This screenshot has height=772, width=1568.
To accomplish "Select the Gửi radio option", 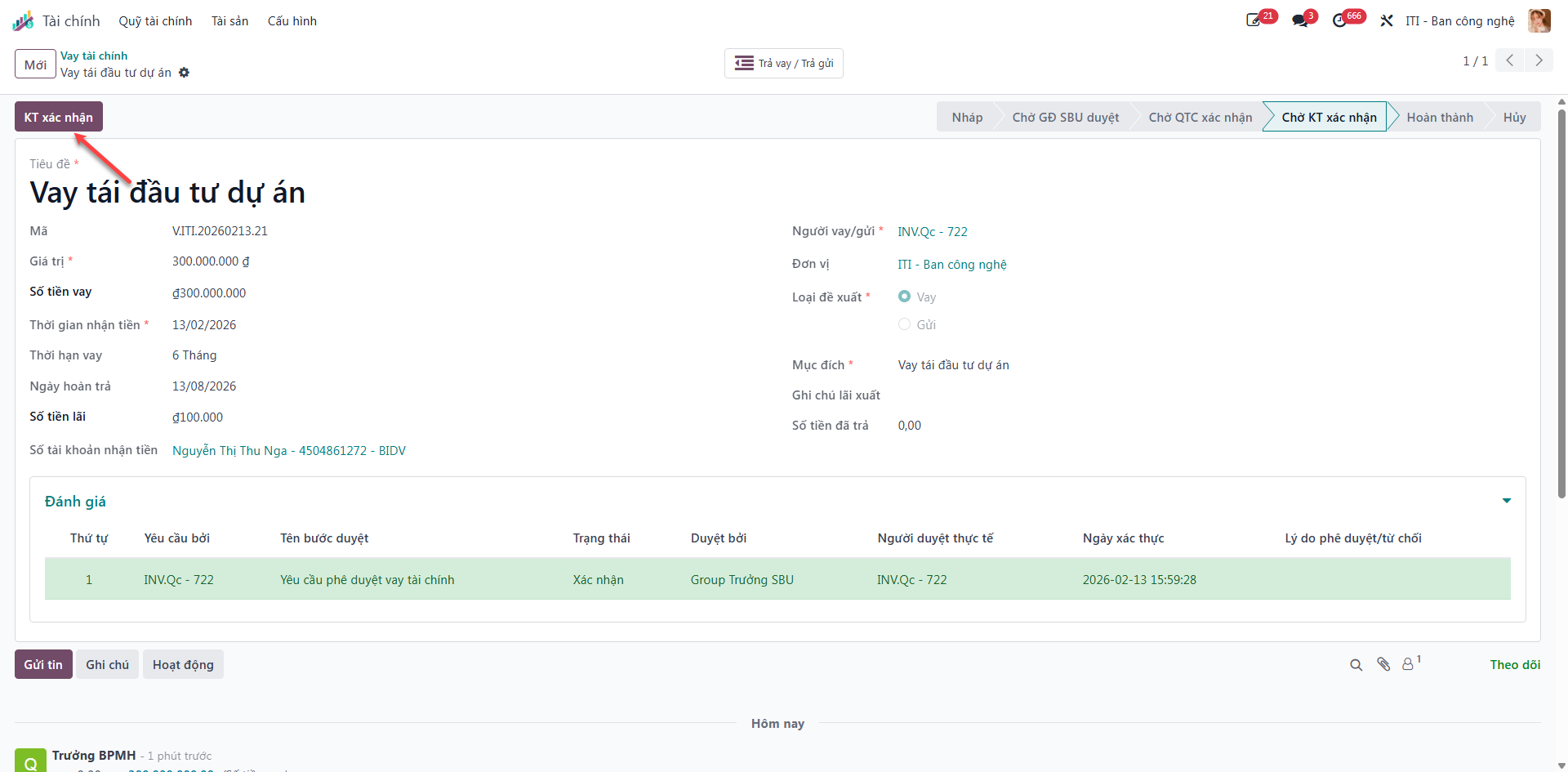I will (904, 324).
